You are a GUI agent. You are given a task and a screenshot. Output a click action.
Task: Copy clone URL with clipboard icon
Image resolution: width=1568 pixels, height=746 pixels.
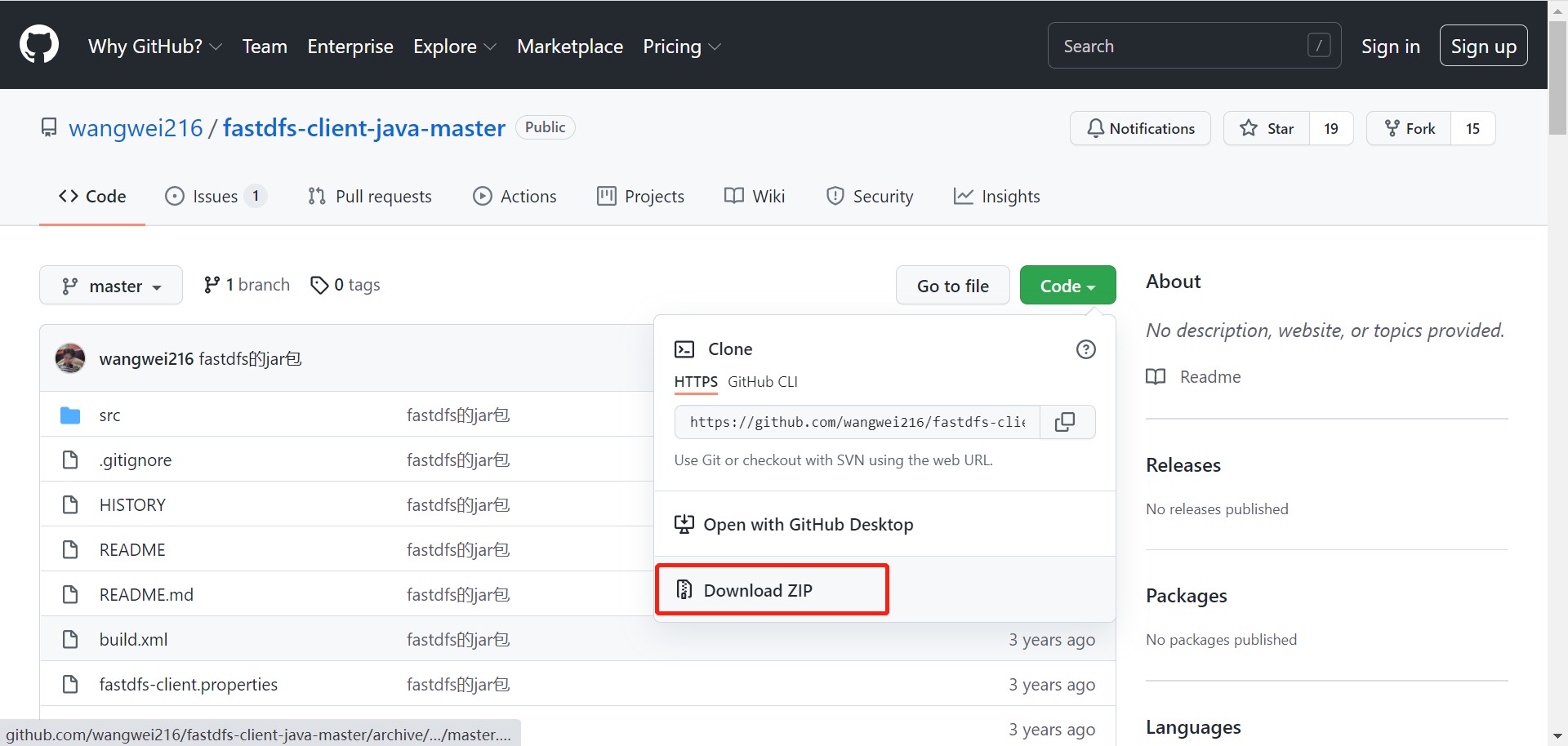1065,422
